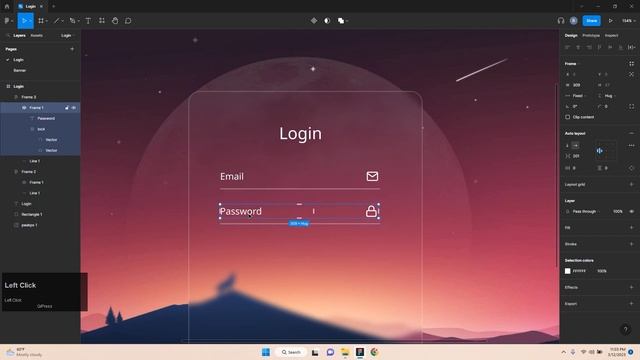Click the Use as mask icon

coord(327,20)
